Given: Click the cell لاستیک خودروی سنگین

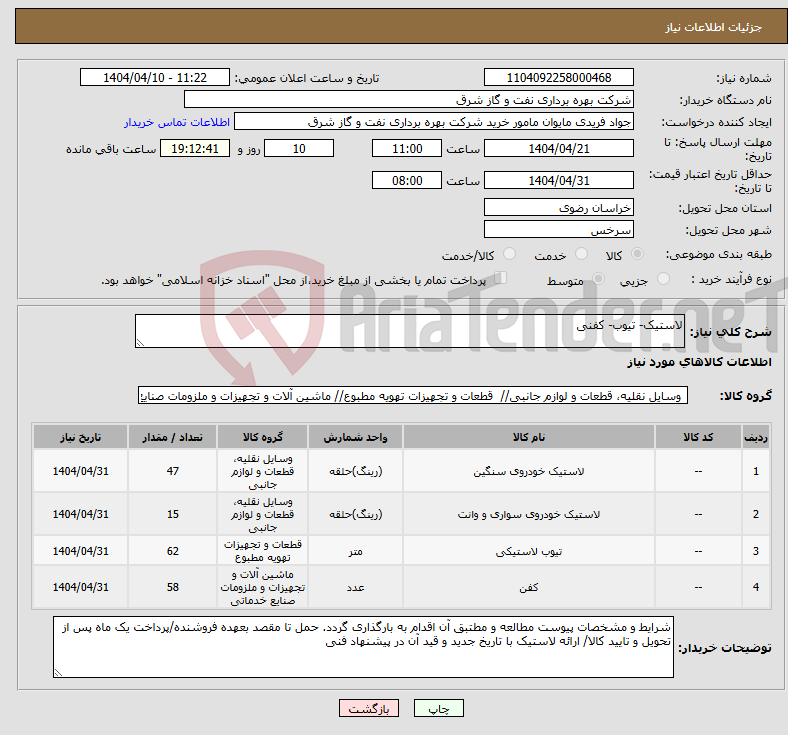Looking at the screenshot, I should point(529,471).
